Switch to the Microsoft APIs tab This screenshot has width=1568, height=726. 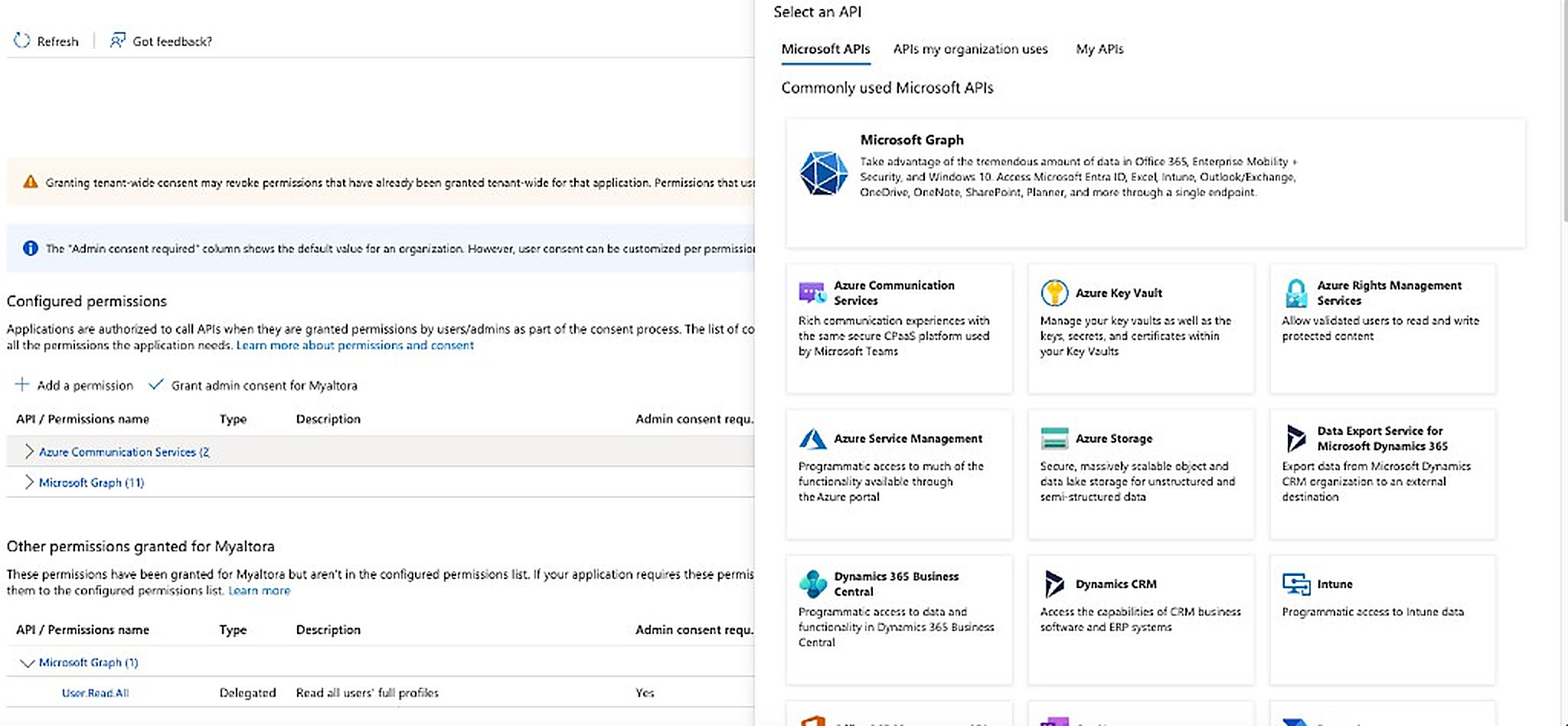[825, 49]
